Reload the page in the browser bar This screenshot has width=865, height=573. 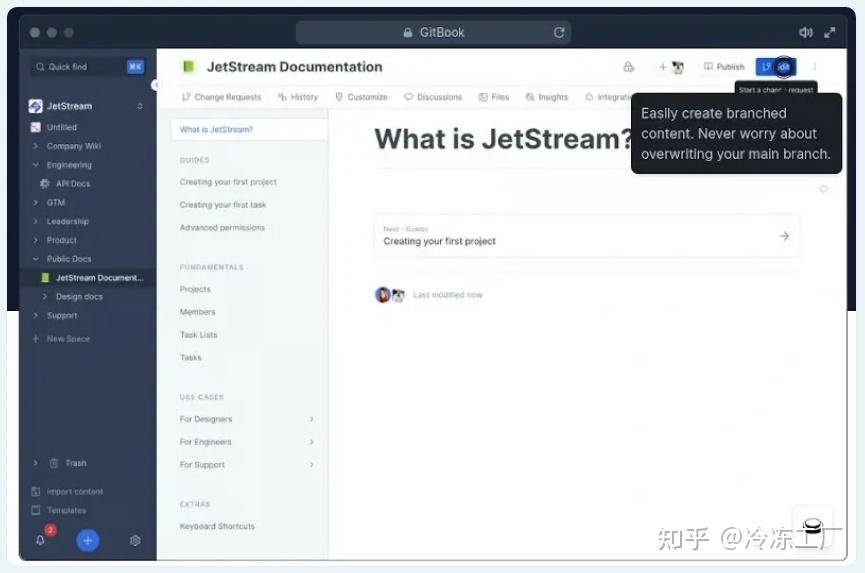point(559,33)
